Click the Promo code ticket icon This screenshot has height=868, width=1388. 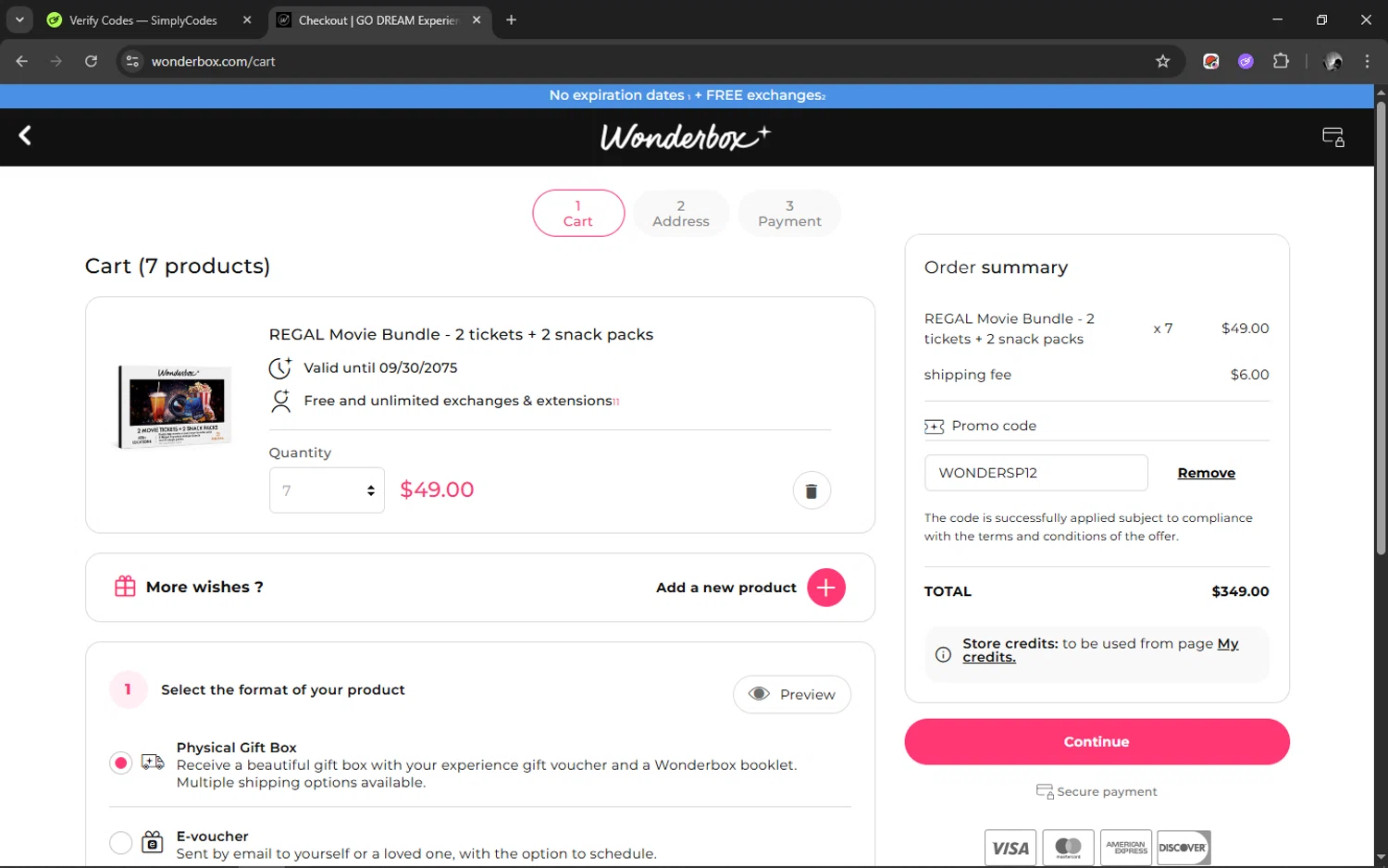935,427
